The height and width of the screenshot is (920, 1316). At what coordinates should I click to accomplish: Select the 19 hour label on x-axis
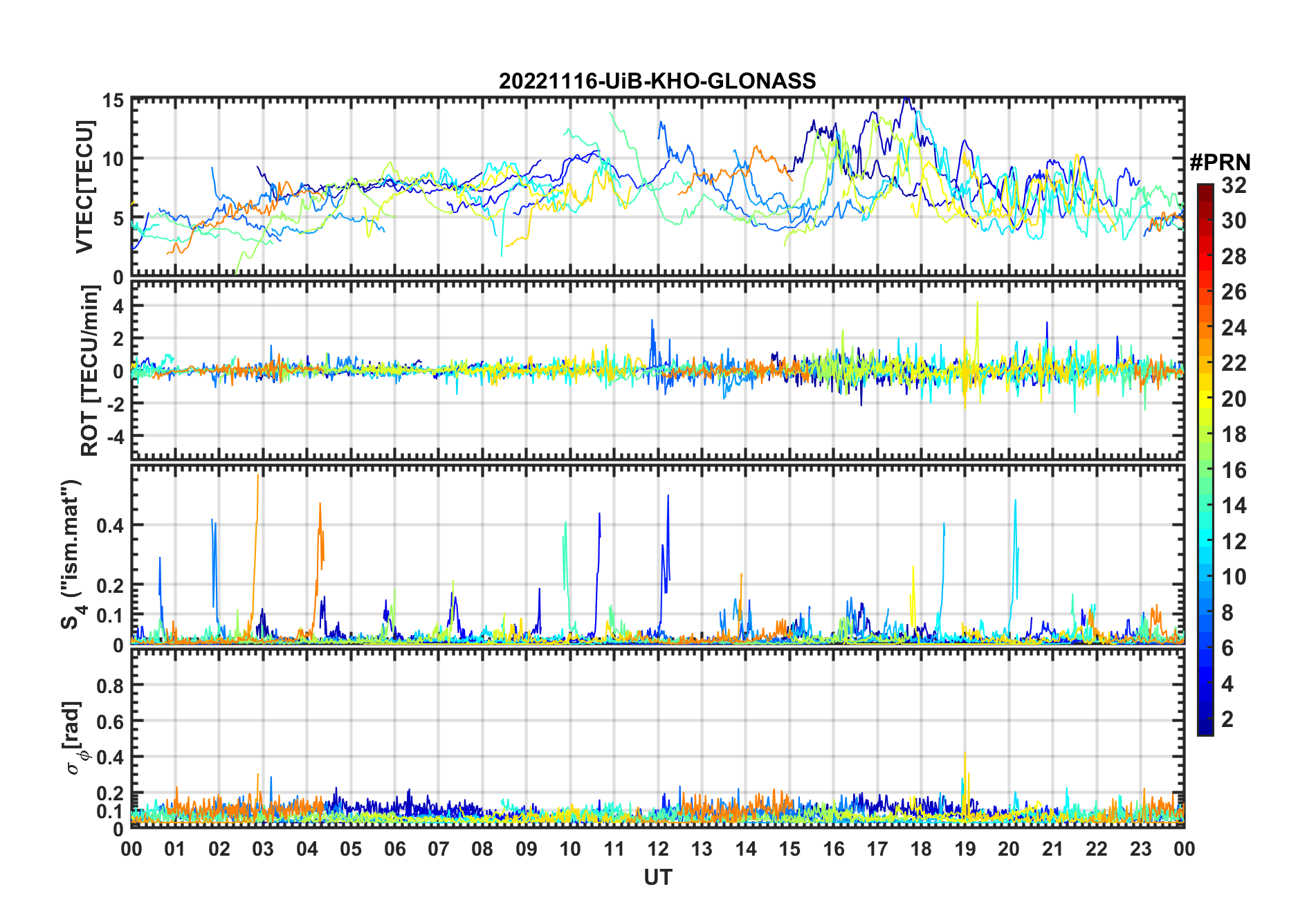click(x=965, y=849)
